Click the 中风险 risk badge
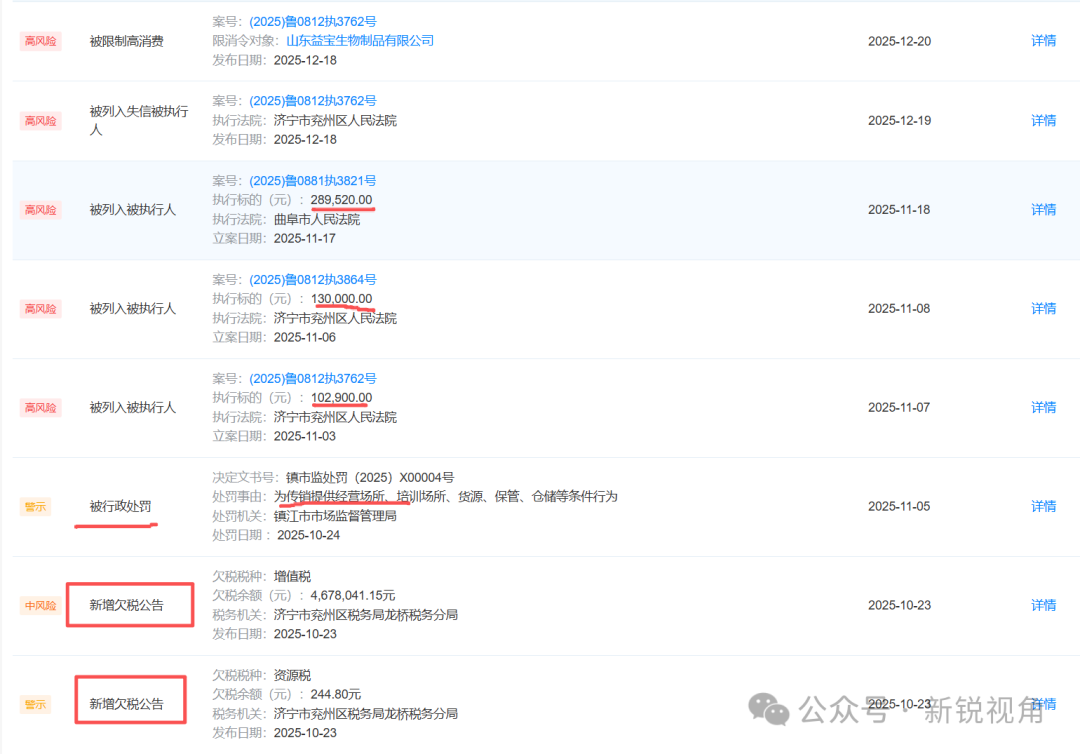Image resolution: width=1080 pixels, height=754 pixels. [x=41, y=605]
